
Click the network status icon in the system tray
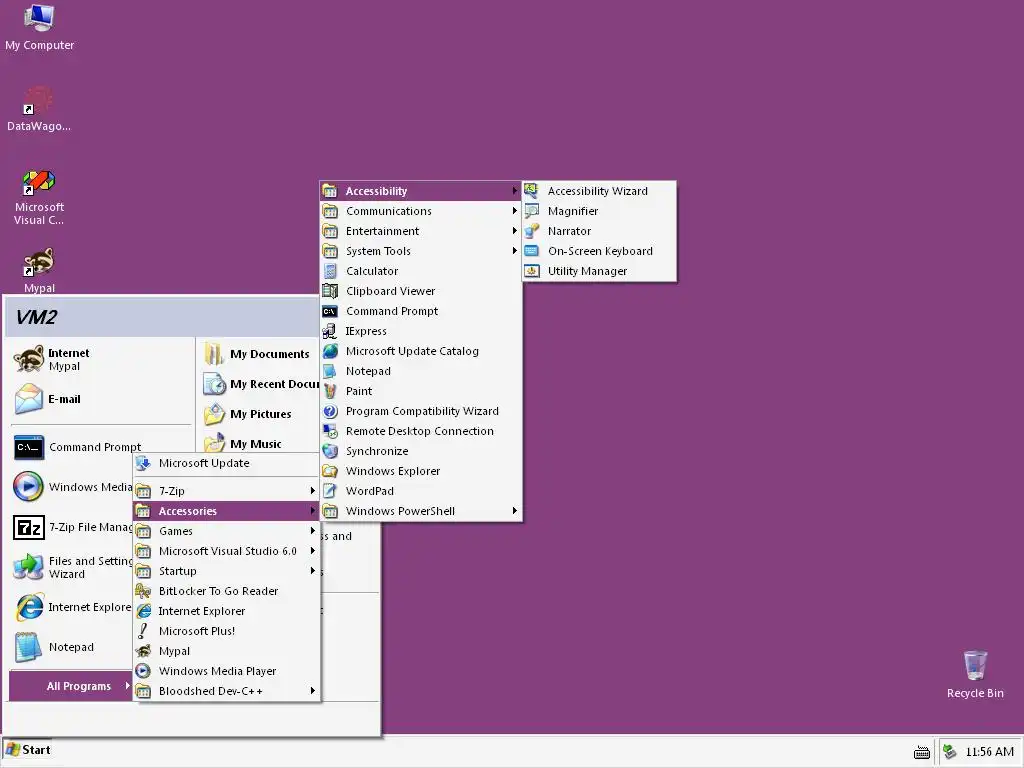(950, 752)
